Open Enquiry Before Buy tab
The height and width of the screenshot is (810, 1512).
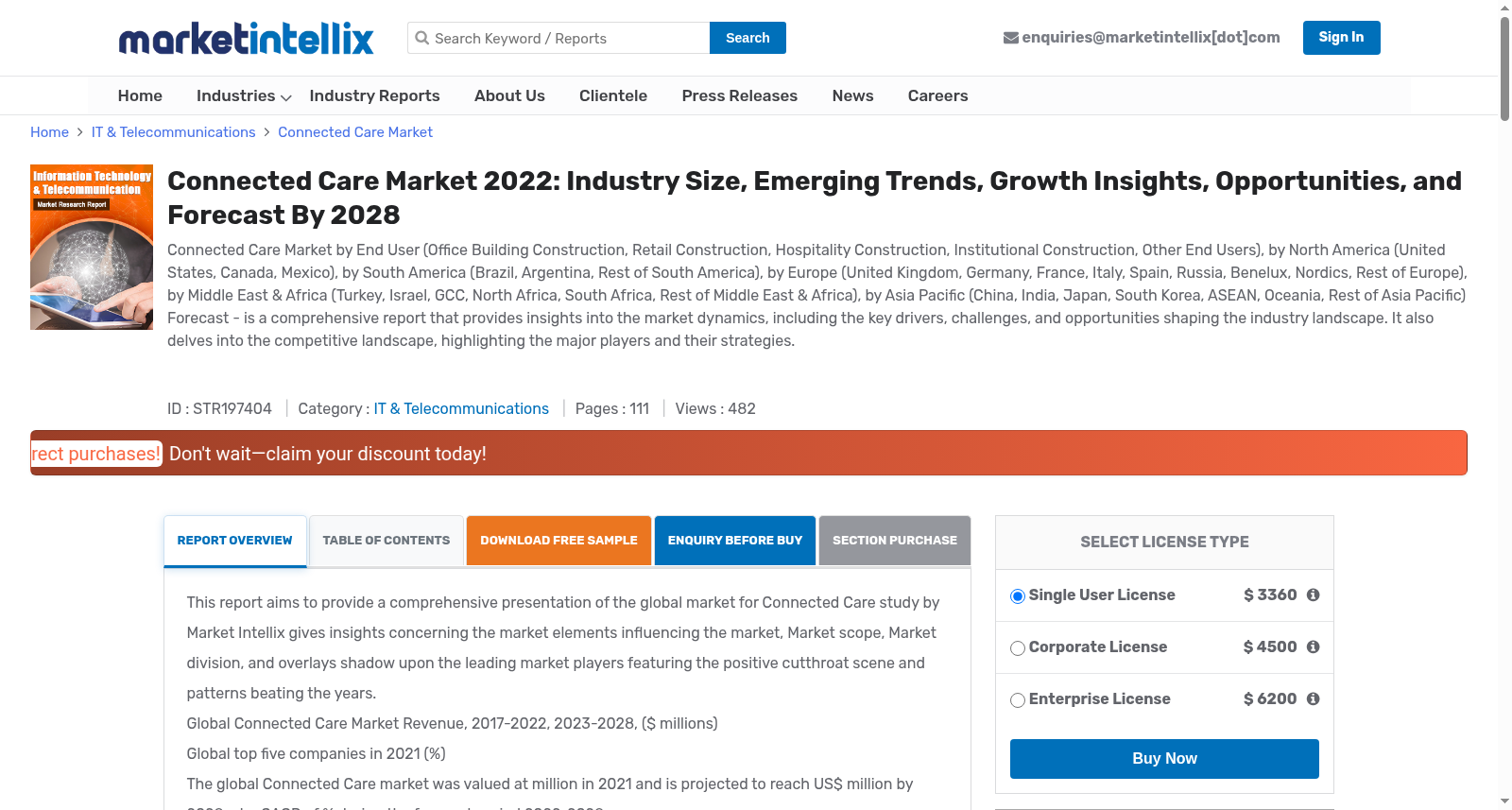tap(734, 541)
